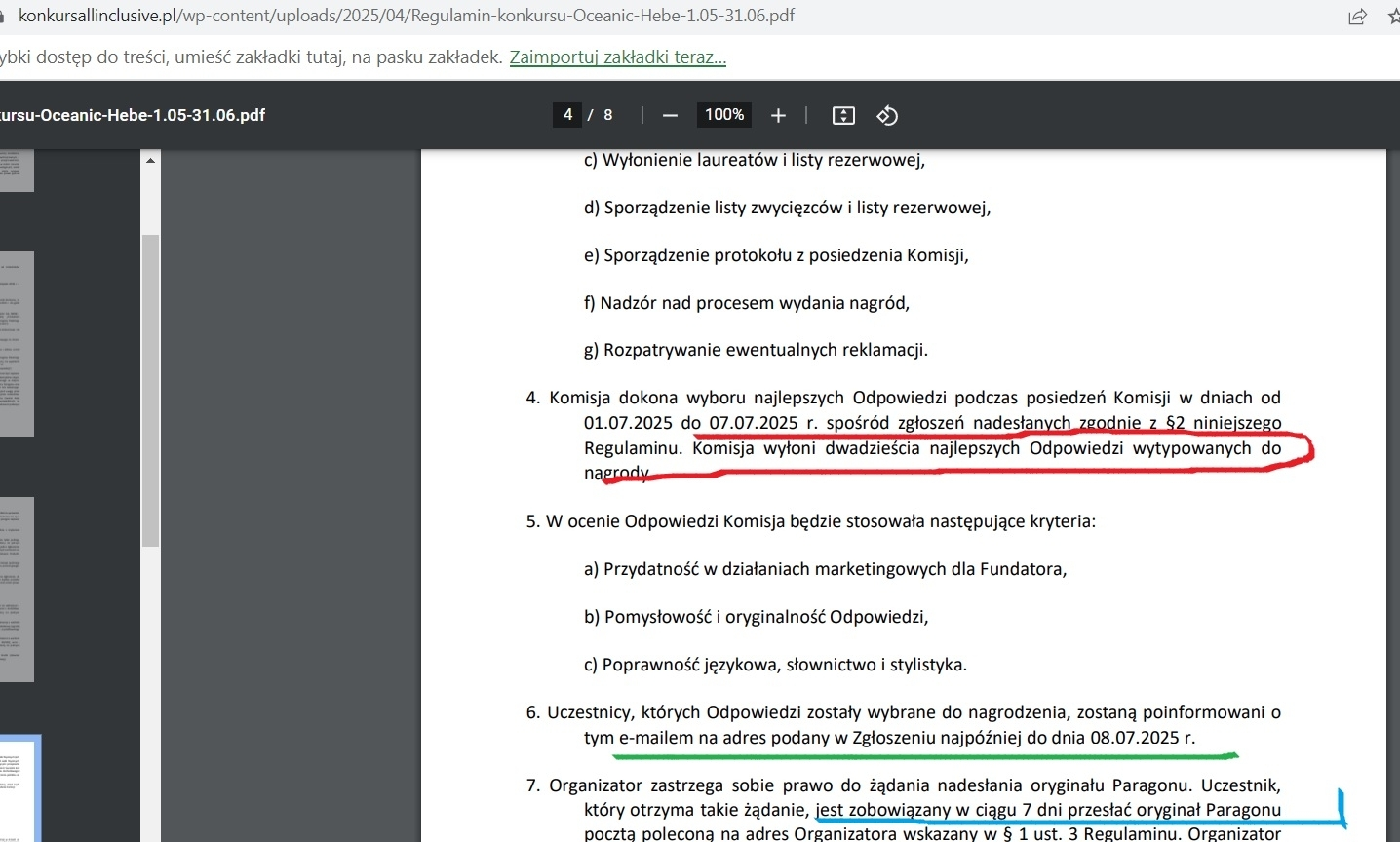The height and width of the screenshot is (842, 1400).
Task: Click the zoom in plus button
Action: [x=778, y=116]
